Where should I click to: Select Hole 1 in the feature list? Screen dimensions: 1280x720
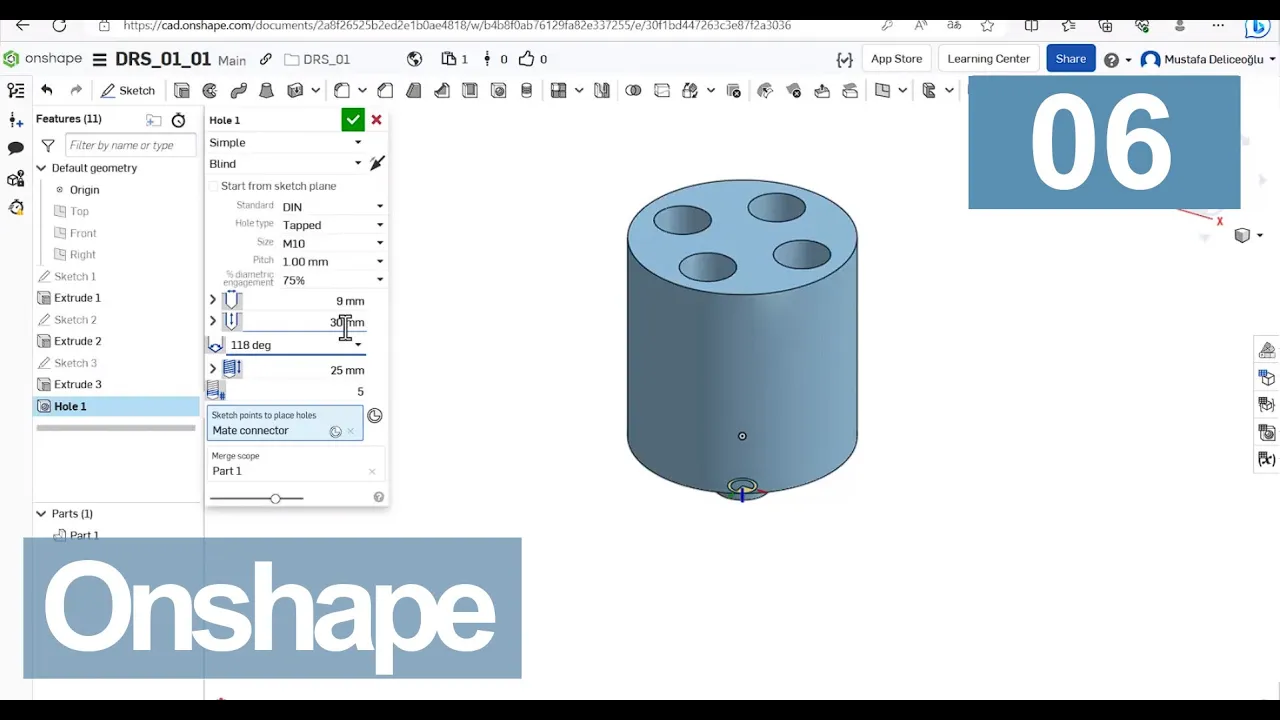pos(116,406)
